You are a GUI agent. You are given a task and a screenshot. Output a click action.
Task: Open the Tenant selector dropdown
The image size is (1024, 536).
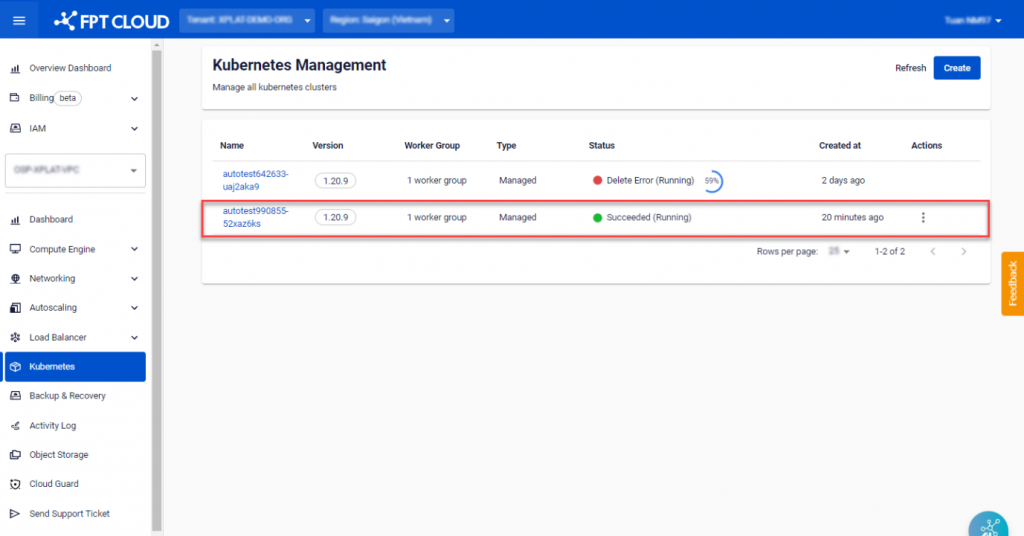(247, 20)
